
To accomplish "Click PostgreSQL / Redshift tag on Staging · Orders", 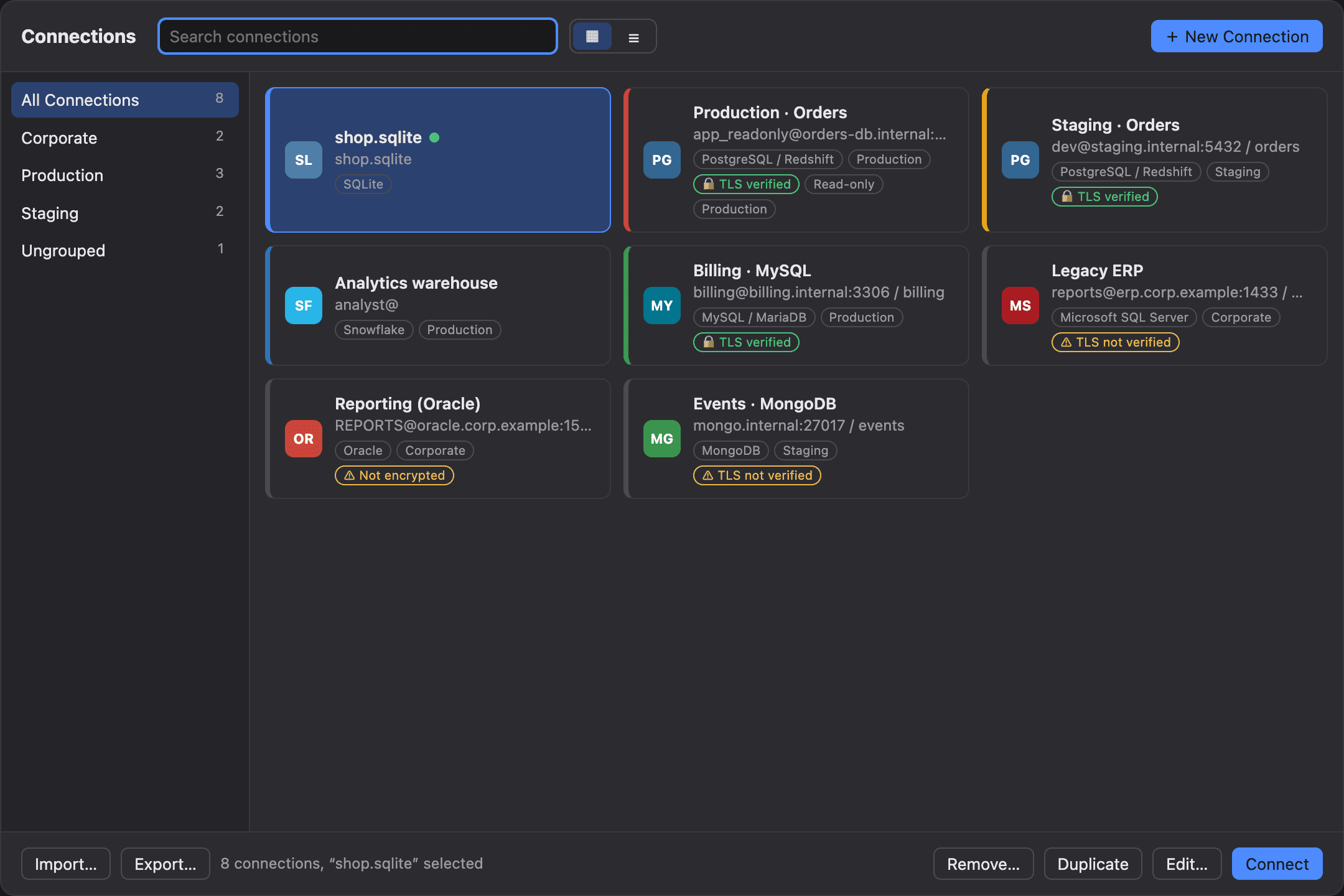I will click(x=1126, y=172).
